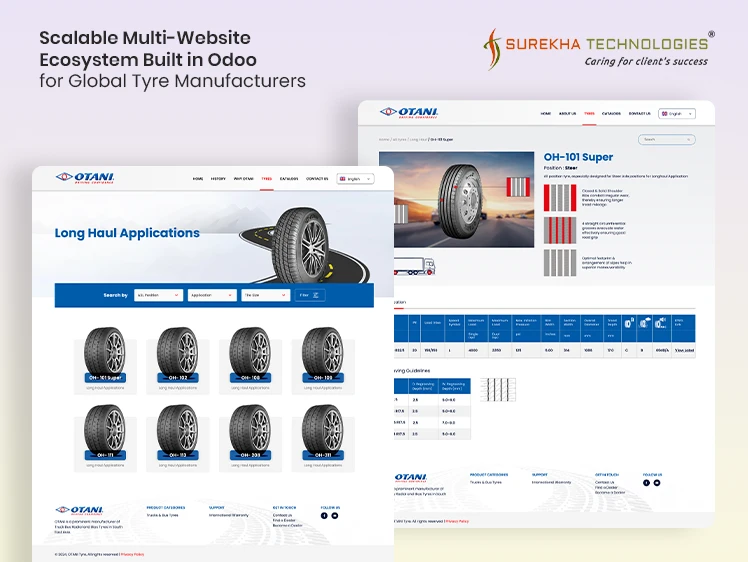Click the Search field on the OH-101 Super page
Screen dimensions: 748x562
click(666, 140)
